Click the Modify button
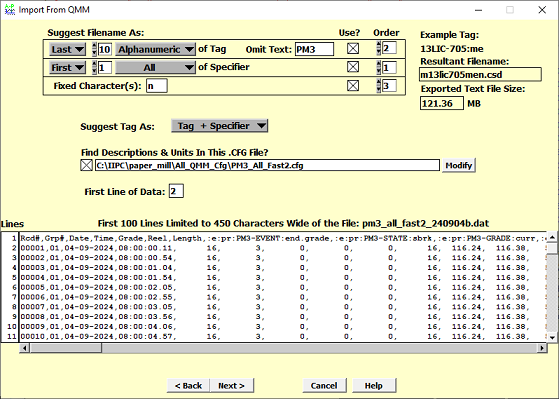 click(x=458, y=165)
